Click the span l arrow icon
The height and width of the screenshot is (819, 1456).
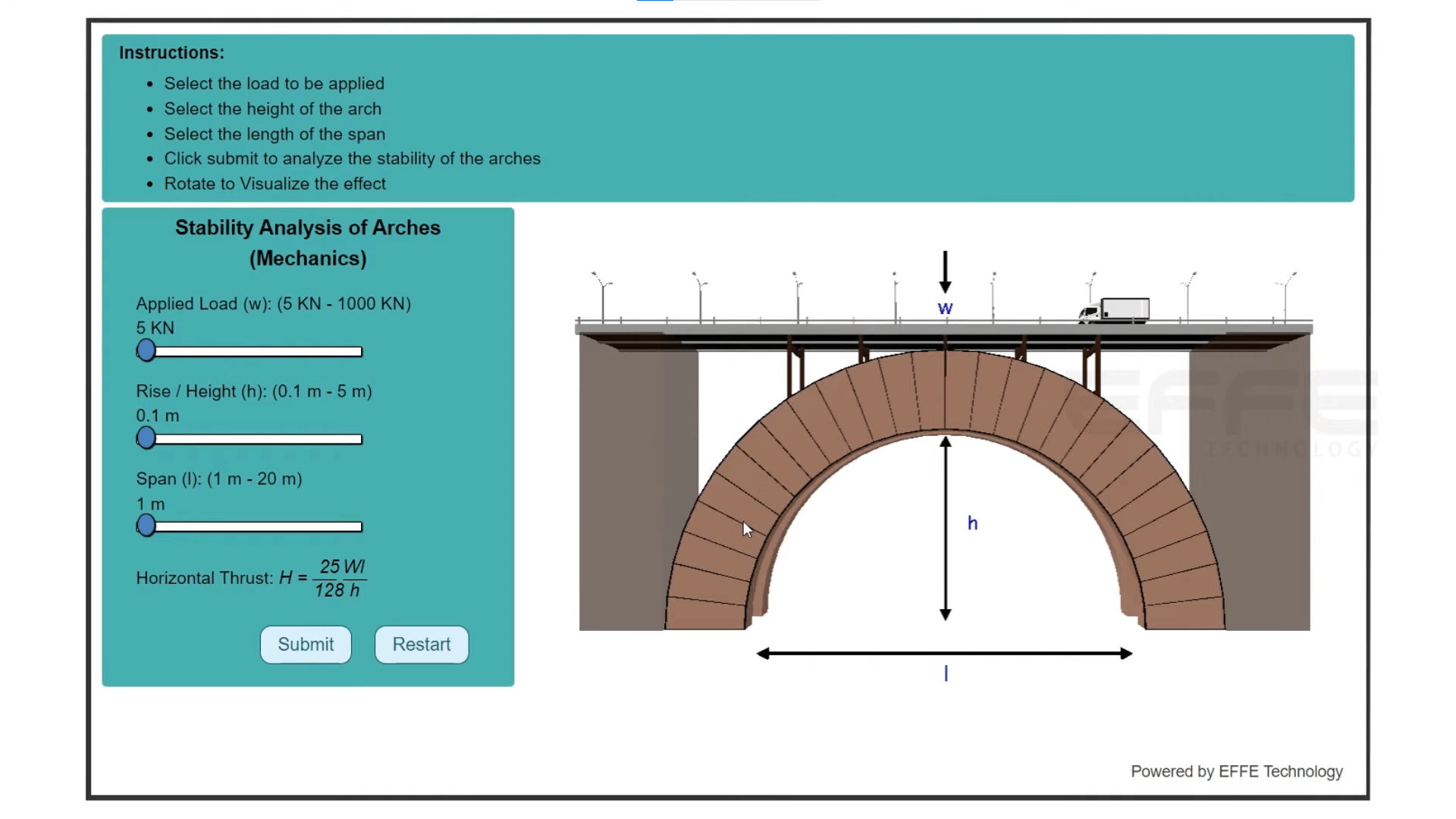942,654
